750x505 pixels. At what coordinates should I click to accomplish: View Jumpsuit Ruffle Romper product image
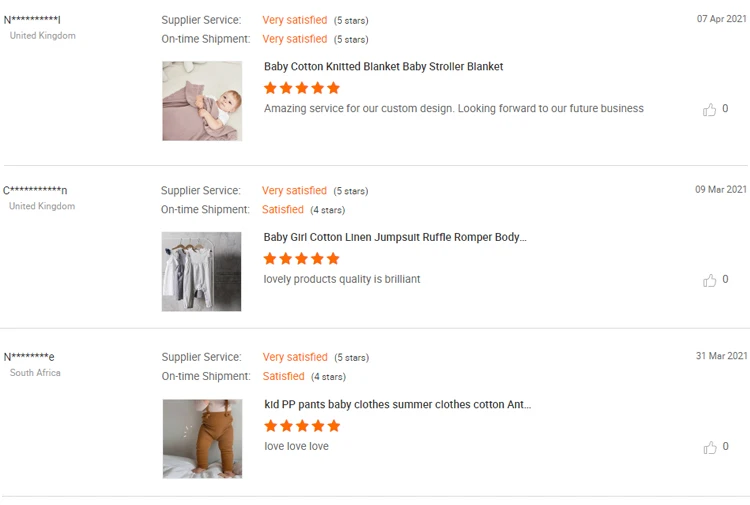[202, 272]
